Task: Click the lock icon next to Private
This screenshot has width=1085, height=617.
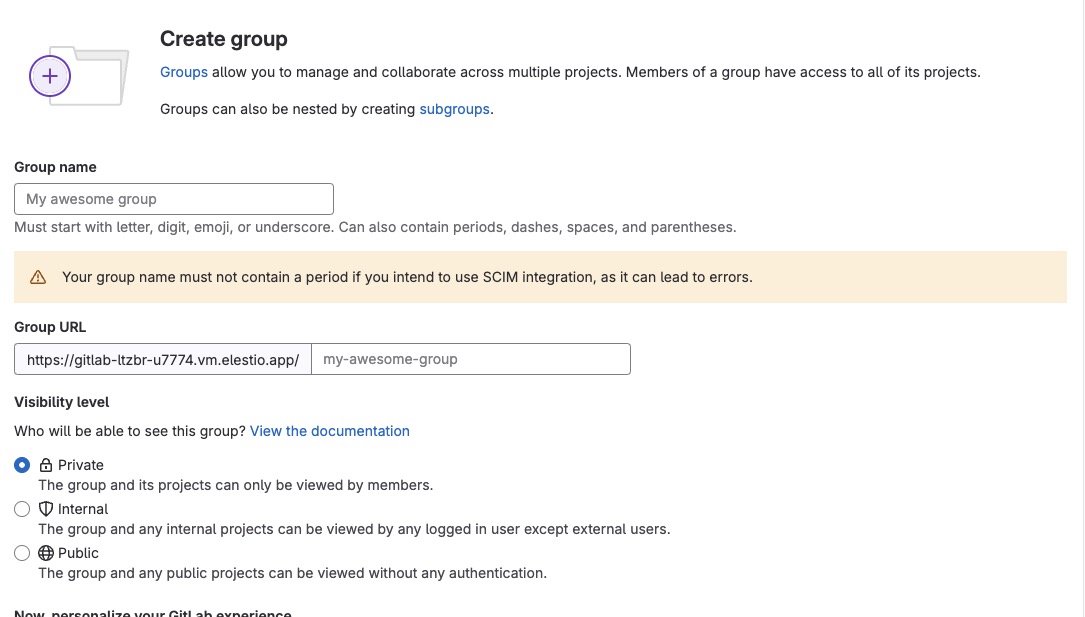Action: (x=45, y=464)
